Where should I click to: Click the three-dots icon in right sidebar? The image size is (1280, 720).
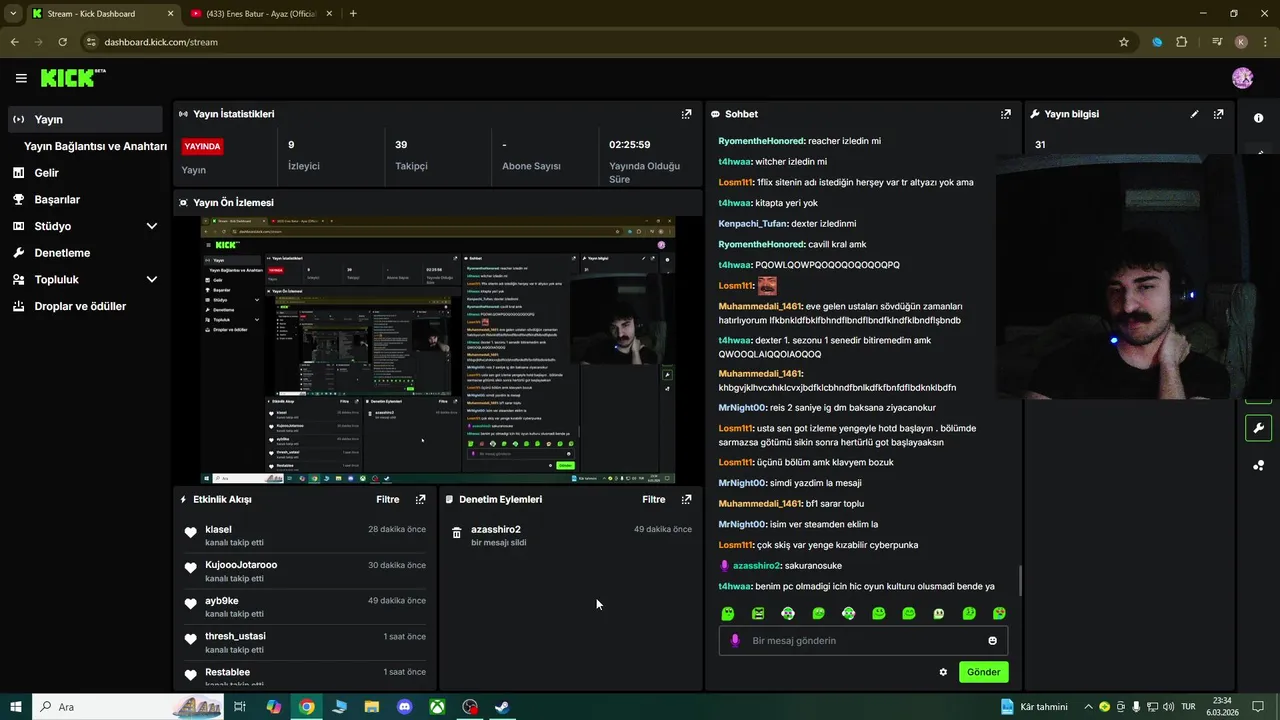coord(1258,465)
